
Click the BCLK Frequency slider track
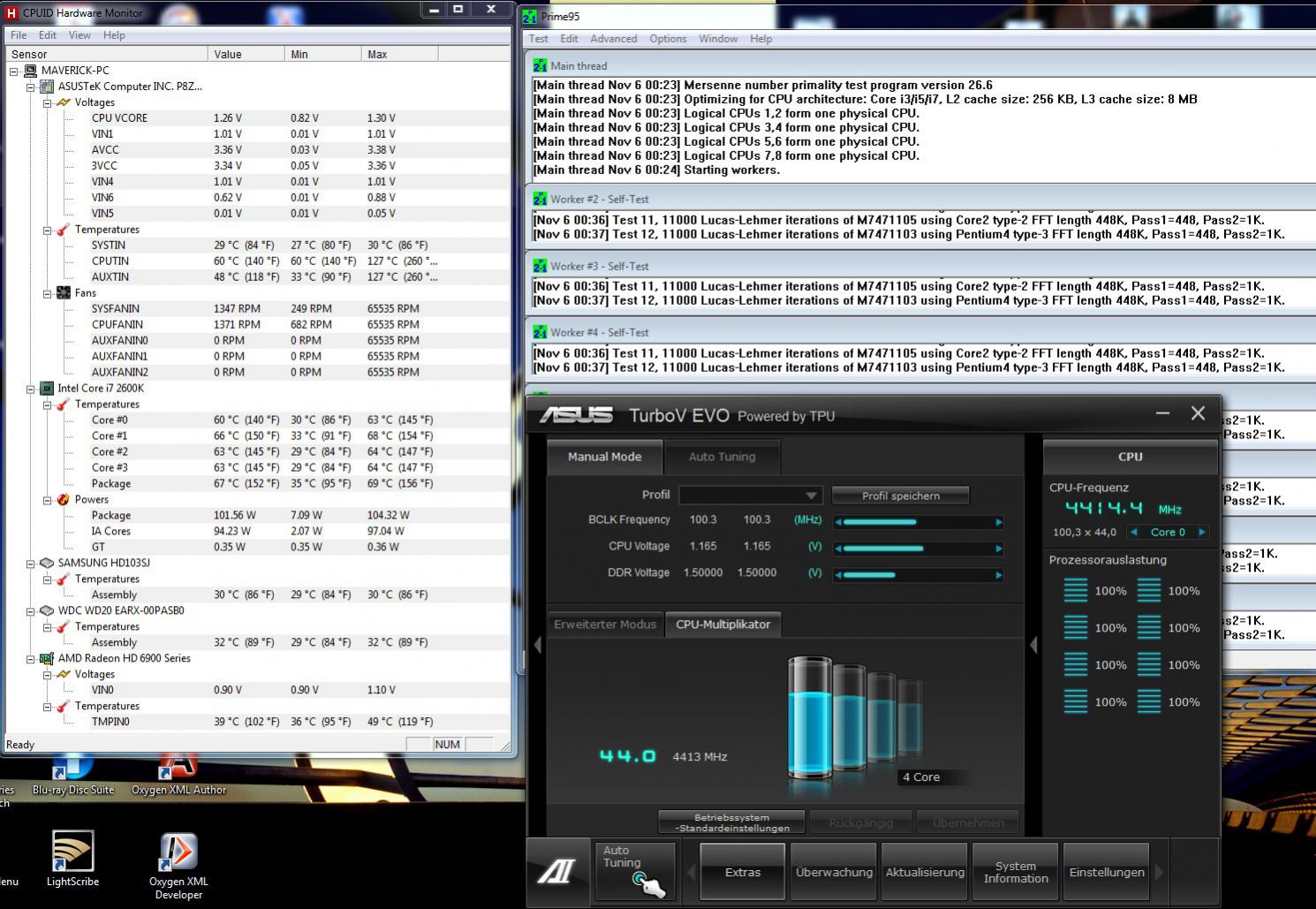tap(919, 522)
